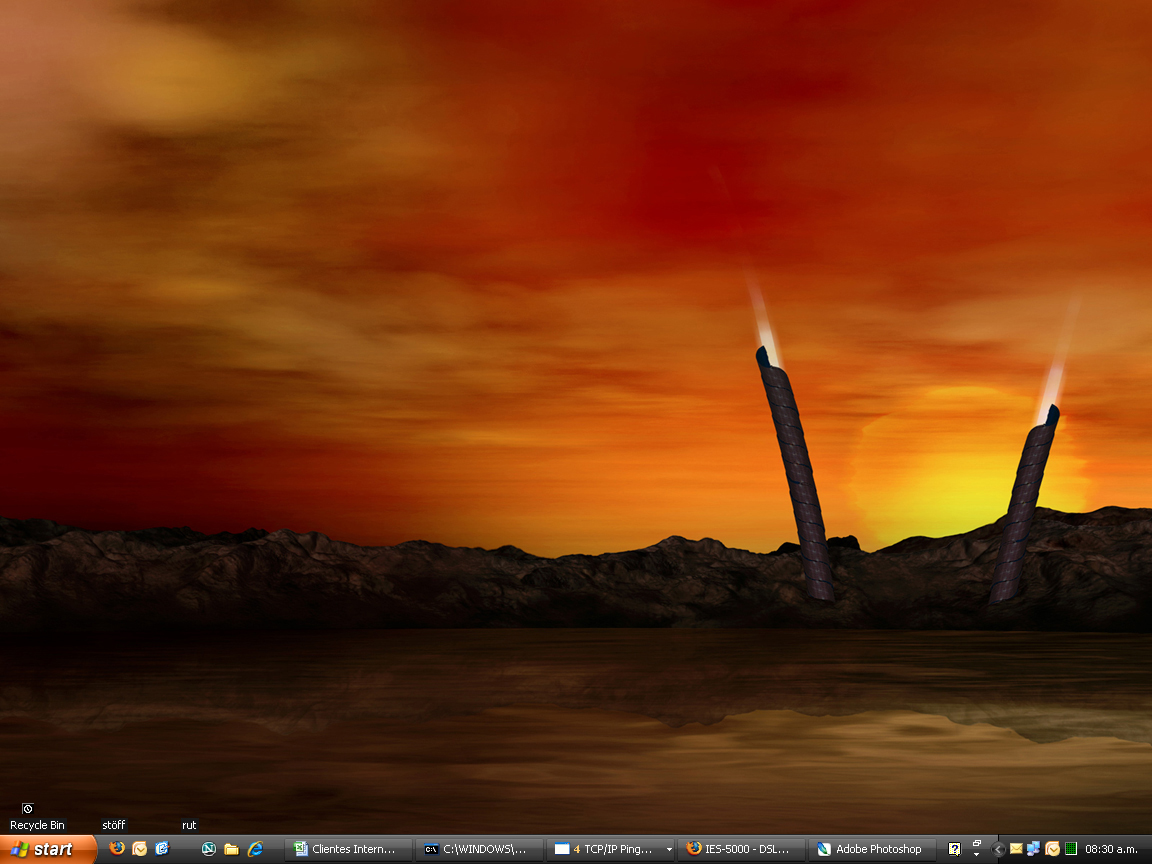This screenshot has width=1152, height=864.
Task: Click the blue Quick Launch icon beside the orange clock
Action: [x=162, y=849]
